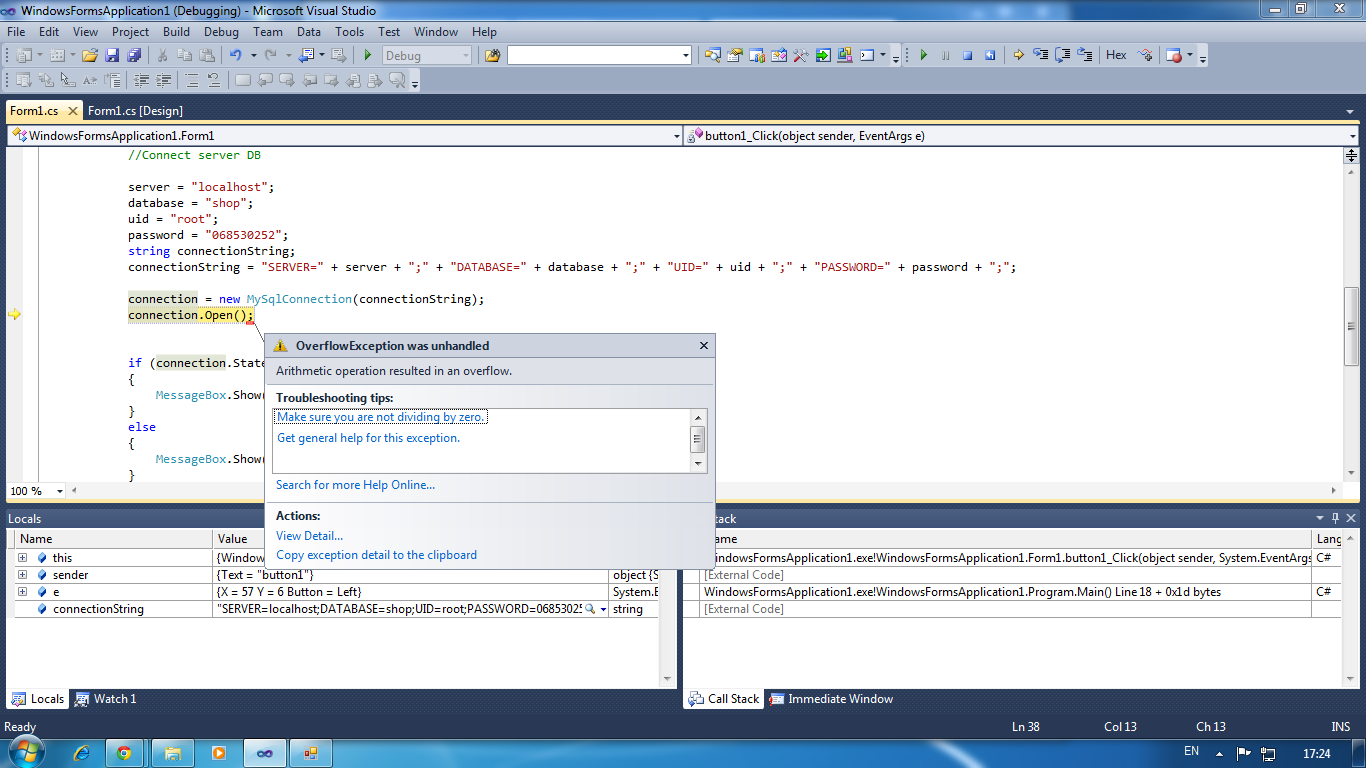Open the Undo history dropdown arrow
This screenshot has width=1366, height=768.
[254, 55]
